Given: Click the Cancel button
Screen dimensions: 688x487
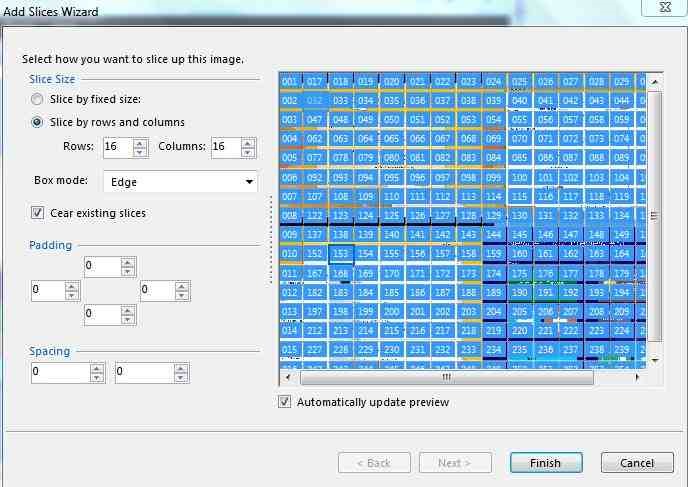Looking at the screenshot, I should [636, 463].
